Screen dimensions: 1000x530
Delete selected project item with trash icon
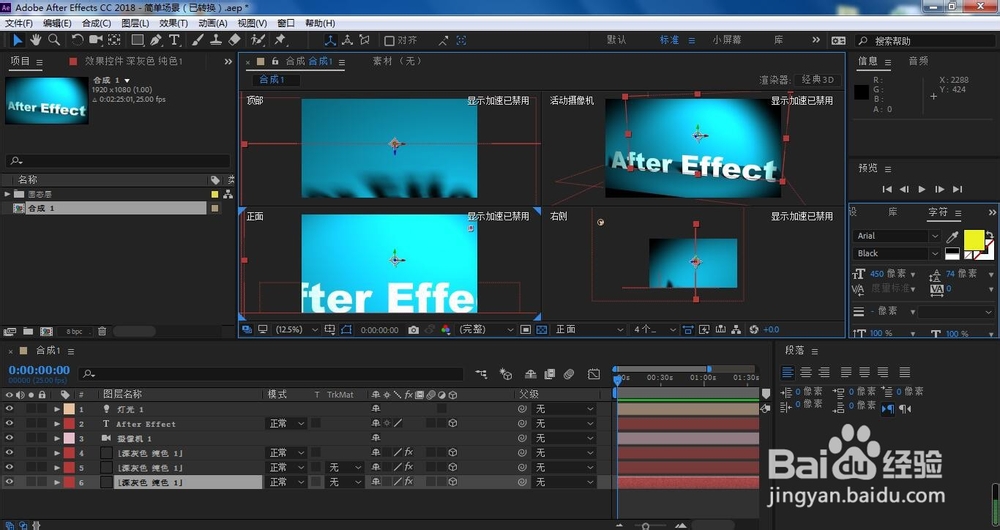click(x=101, y=332)
